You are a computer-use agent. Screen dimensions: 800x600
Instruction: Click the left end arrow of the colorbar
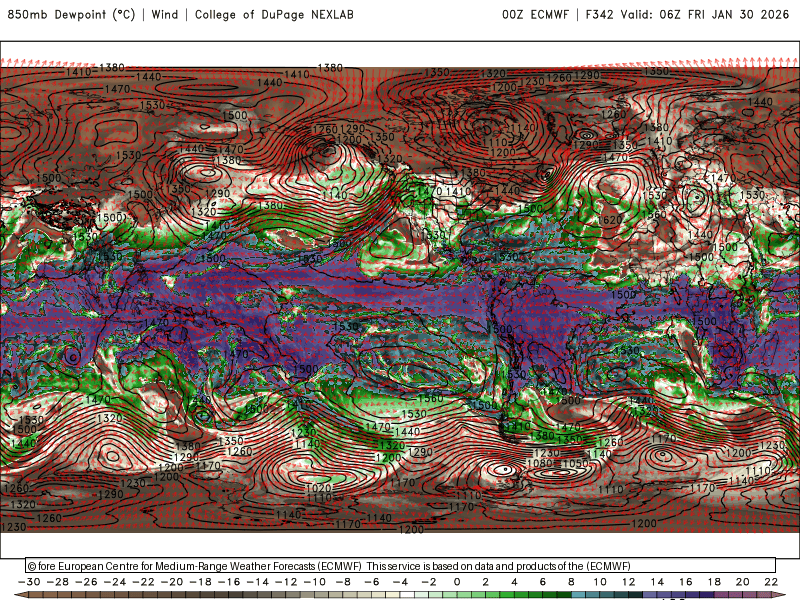click(x=20, y=595)
